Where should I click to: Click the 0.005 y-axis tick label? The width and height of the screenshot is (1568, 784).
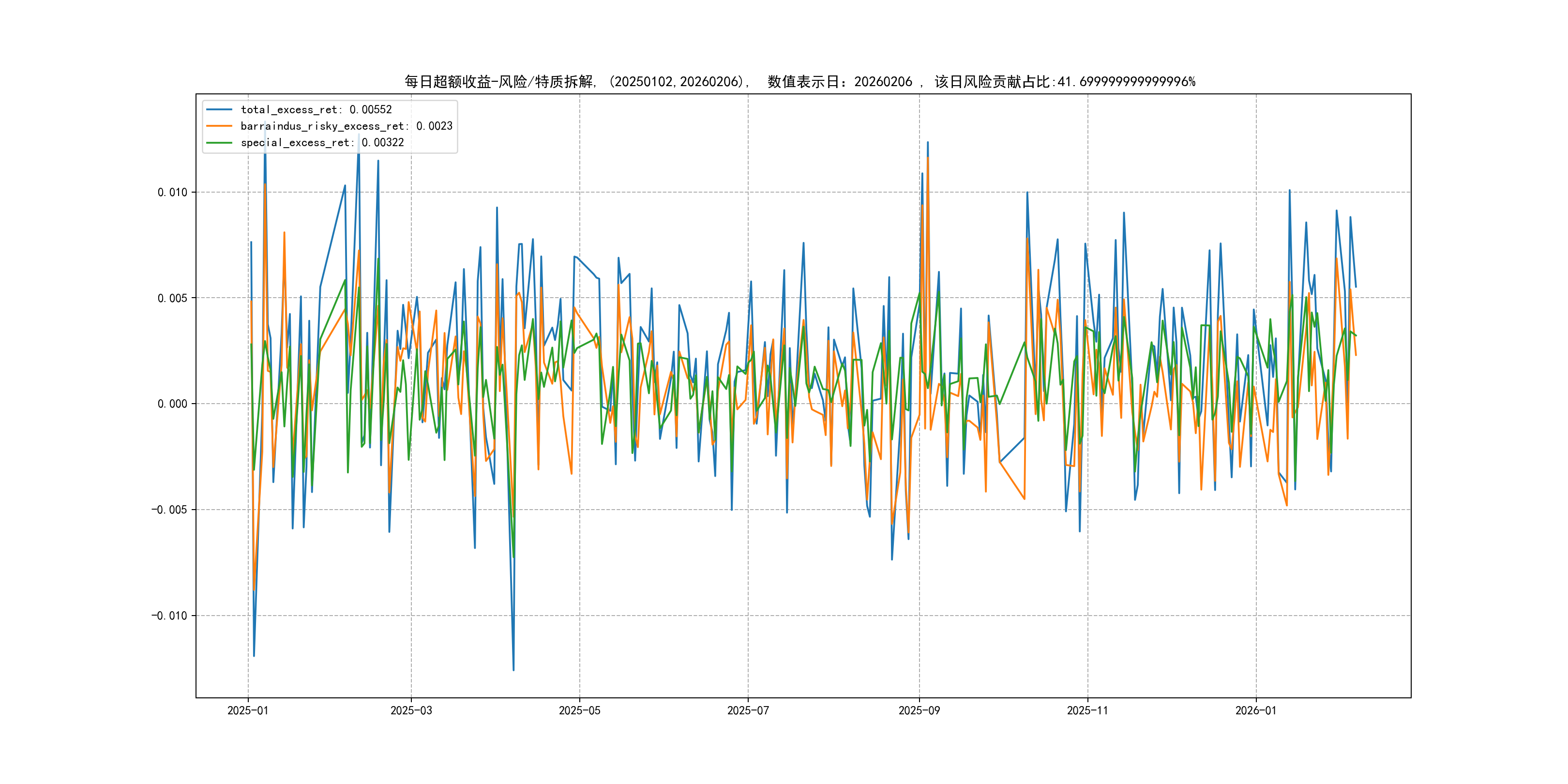[172, 298]
